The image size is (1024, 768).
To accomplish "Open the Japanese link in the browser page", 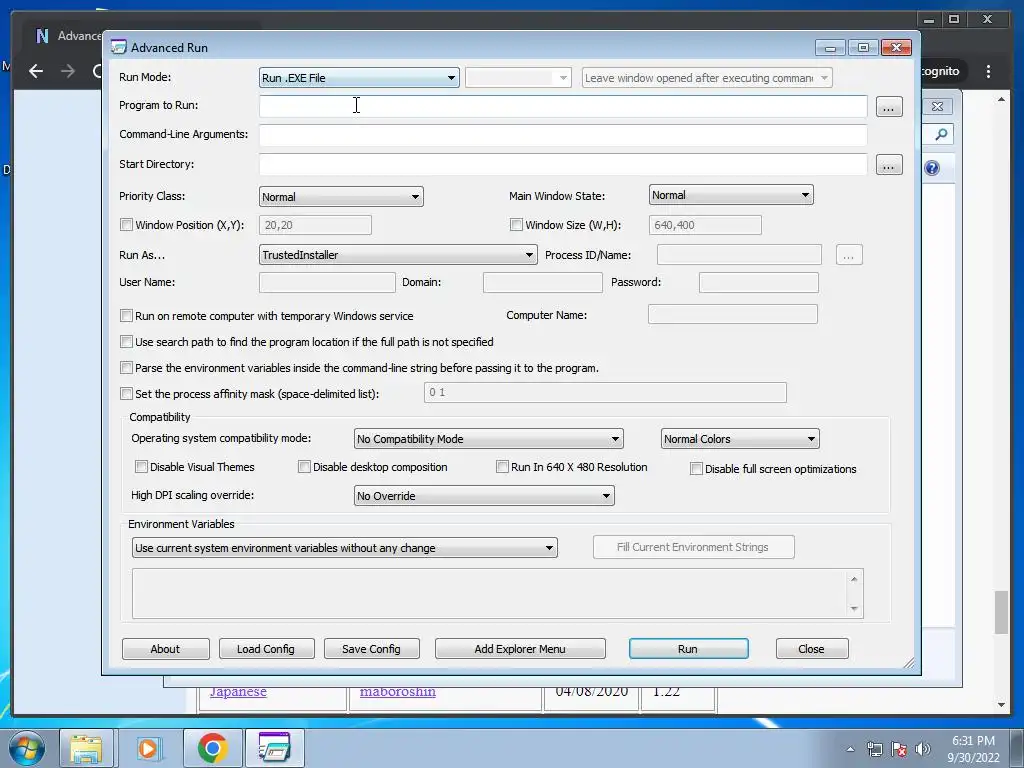I will tap(238, 692).
